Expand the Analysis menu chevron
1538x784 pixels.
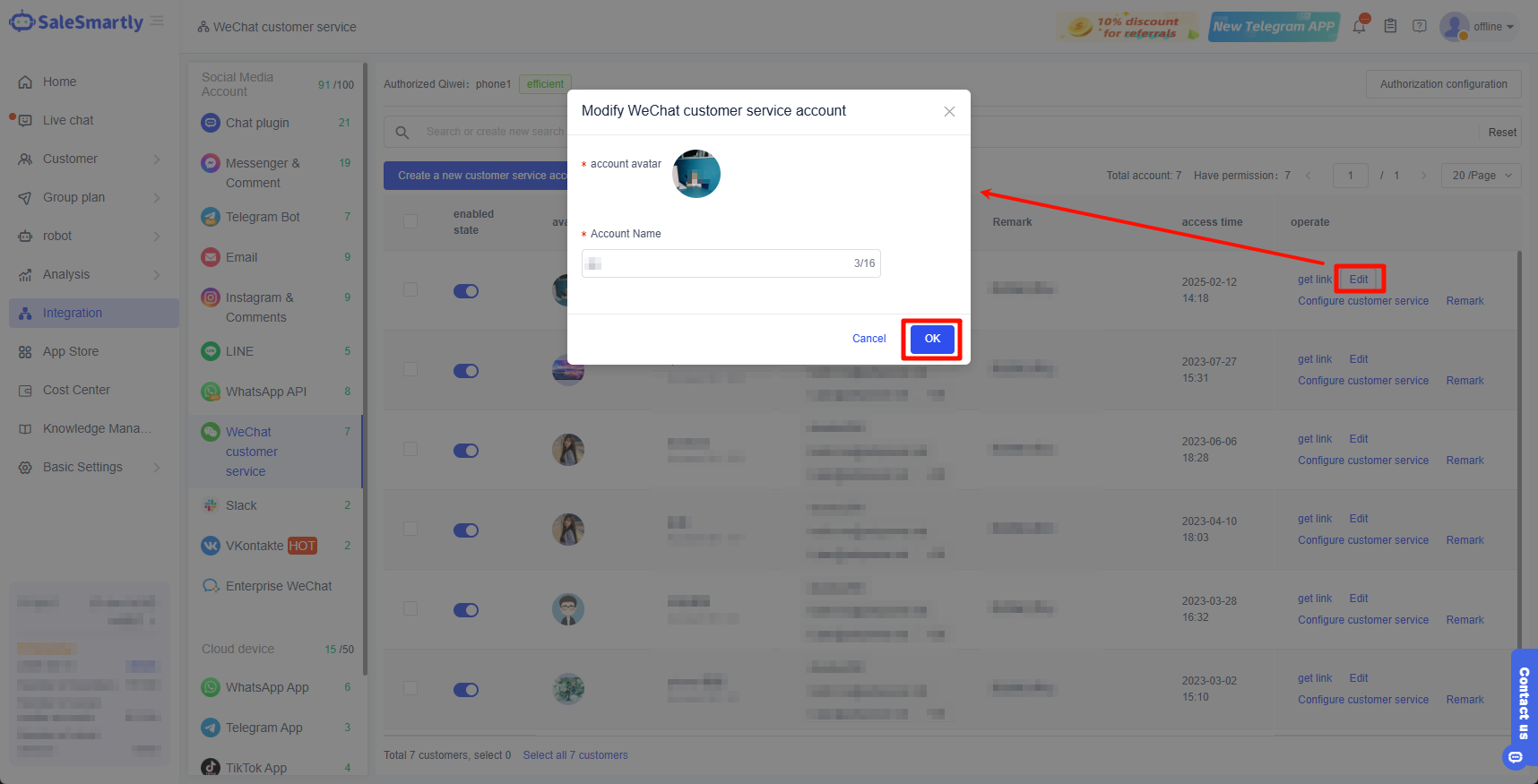(157, 275)
